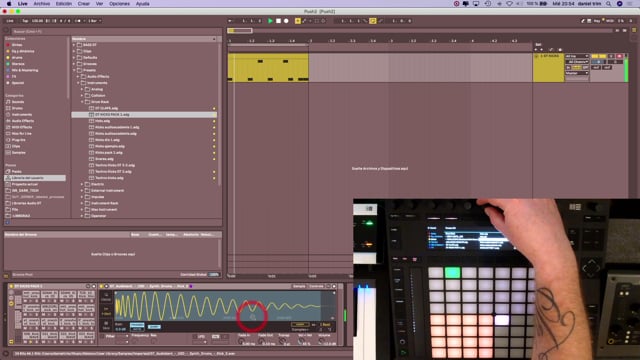The image size is (640, 360).
Task: Open the Ayuda menu
Action: 142,4
